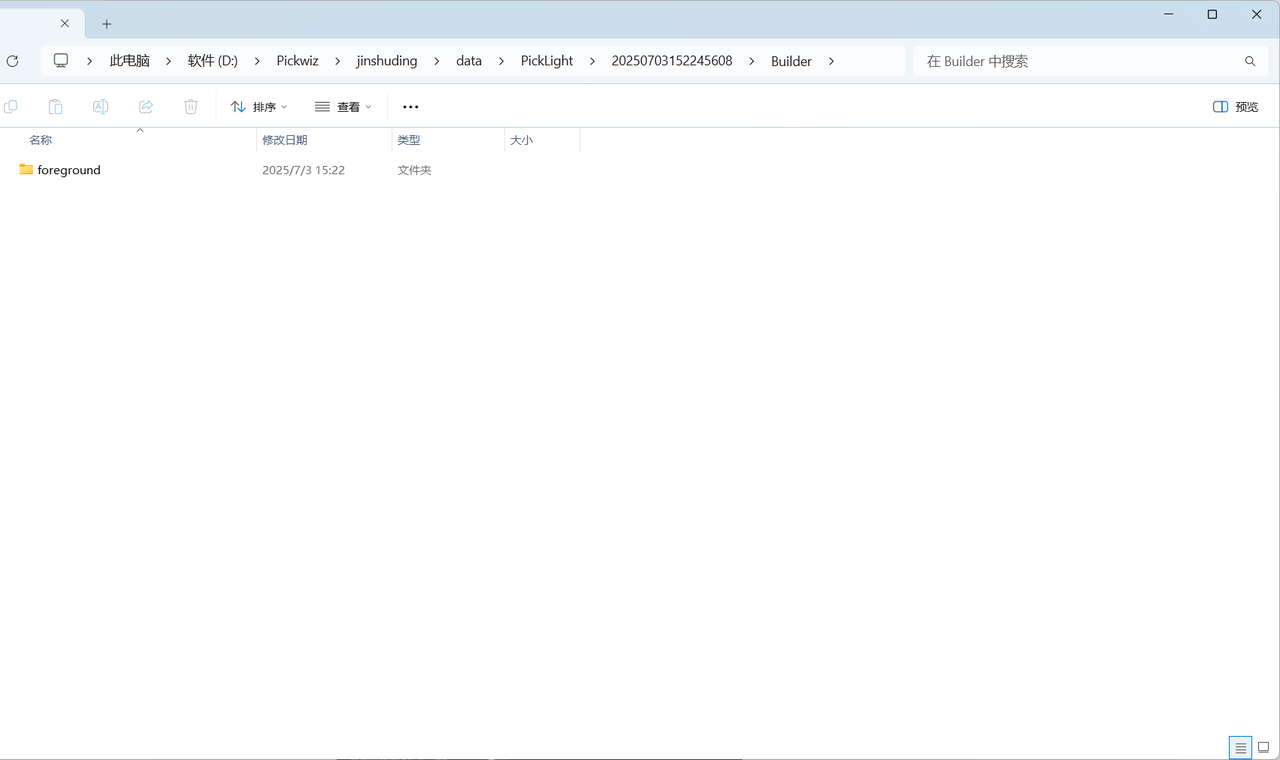
Task: Navigate to PickLight in the breadcrumb
Action: click(x=547, y=61)
